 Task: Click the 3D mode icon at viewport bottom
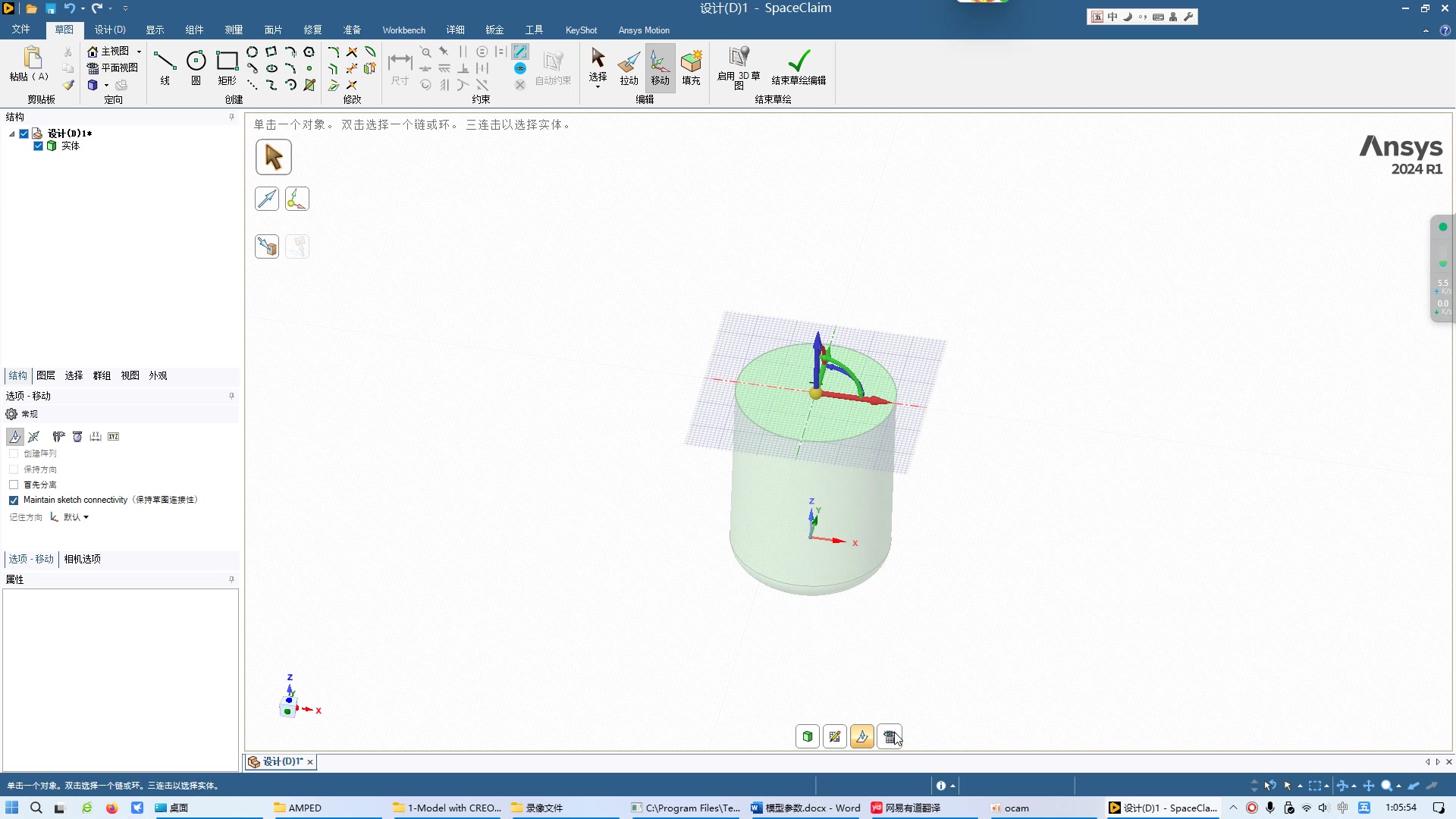point(808,736)
